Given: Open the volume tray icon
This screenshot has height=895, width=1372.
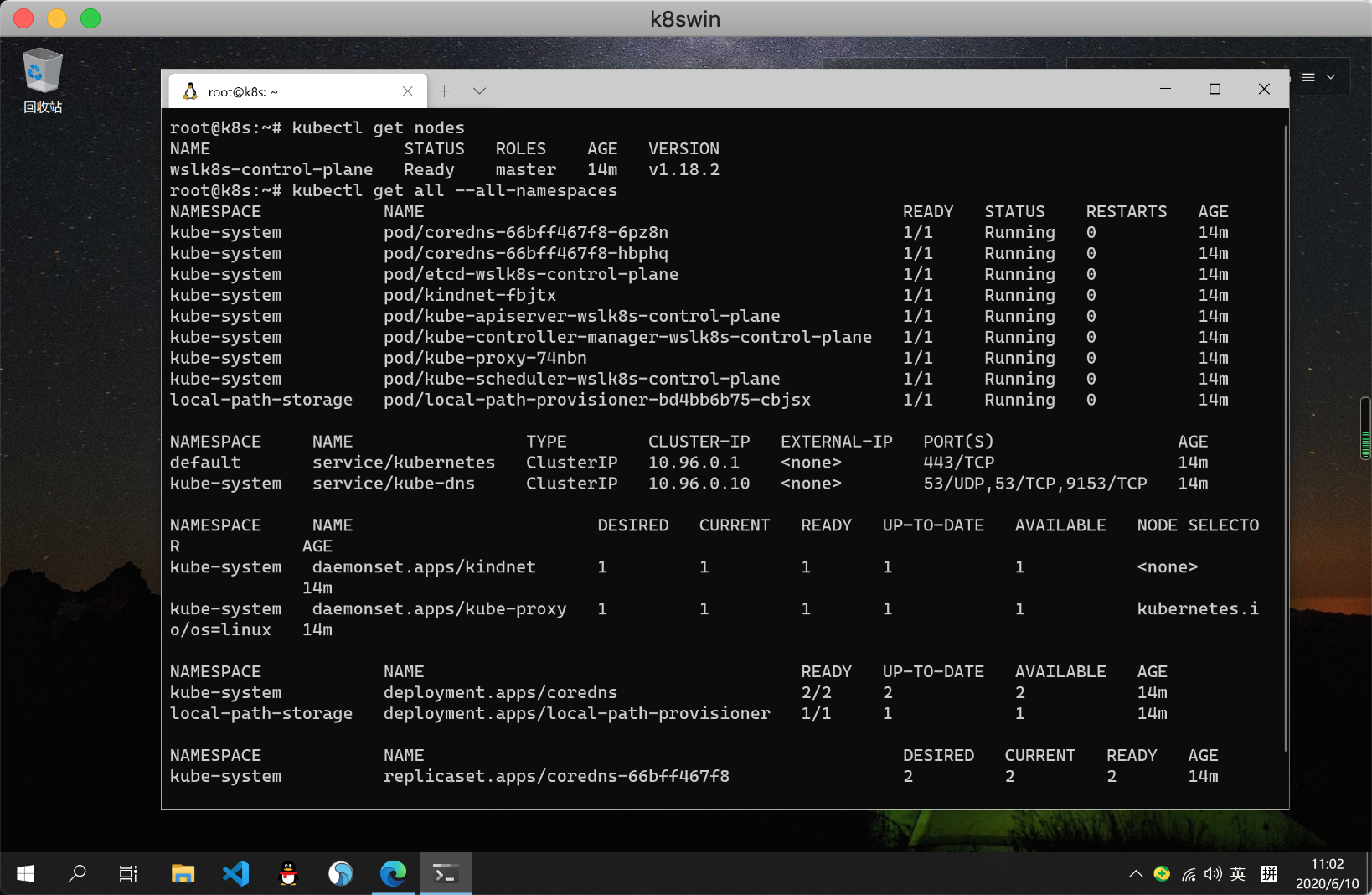Looking at the screenshot, I should 1212,874.
